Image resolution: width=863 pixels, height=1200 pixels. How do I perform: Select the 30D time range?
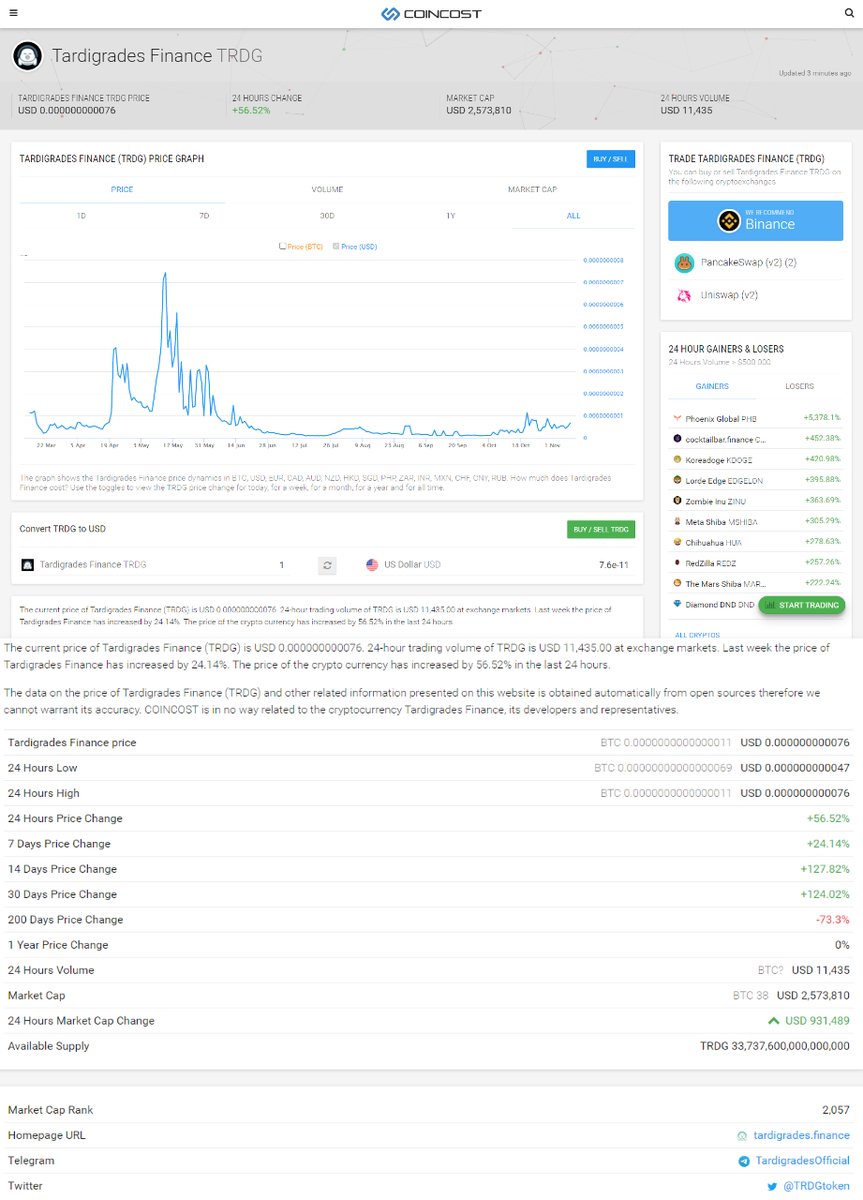coord(327,216)
